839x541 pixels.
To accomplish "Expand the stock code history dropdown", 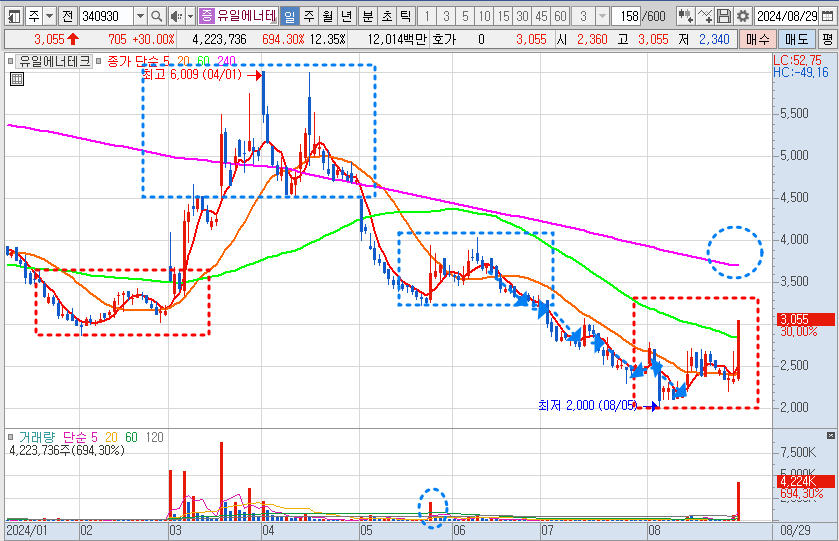I will pos(140,17).
